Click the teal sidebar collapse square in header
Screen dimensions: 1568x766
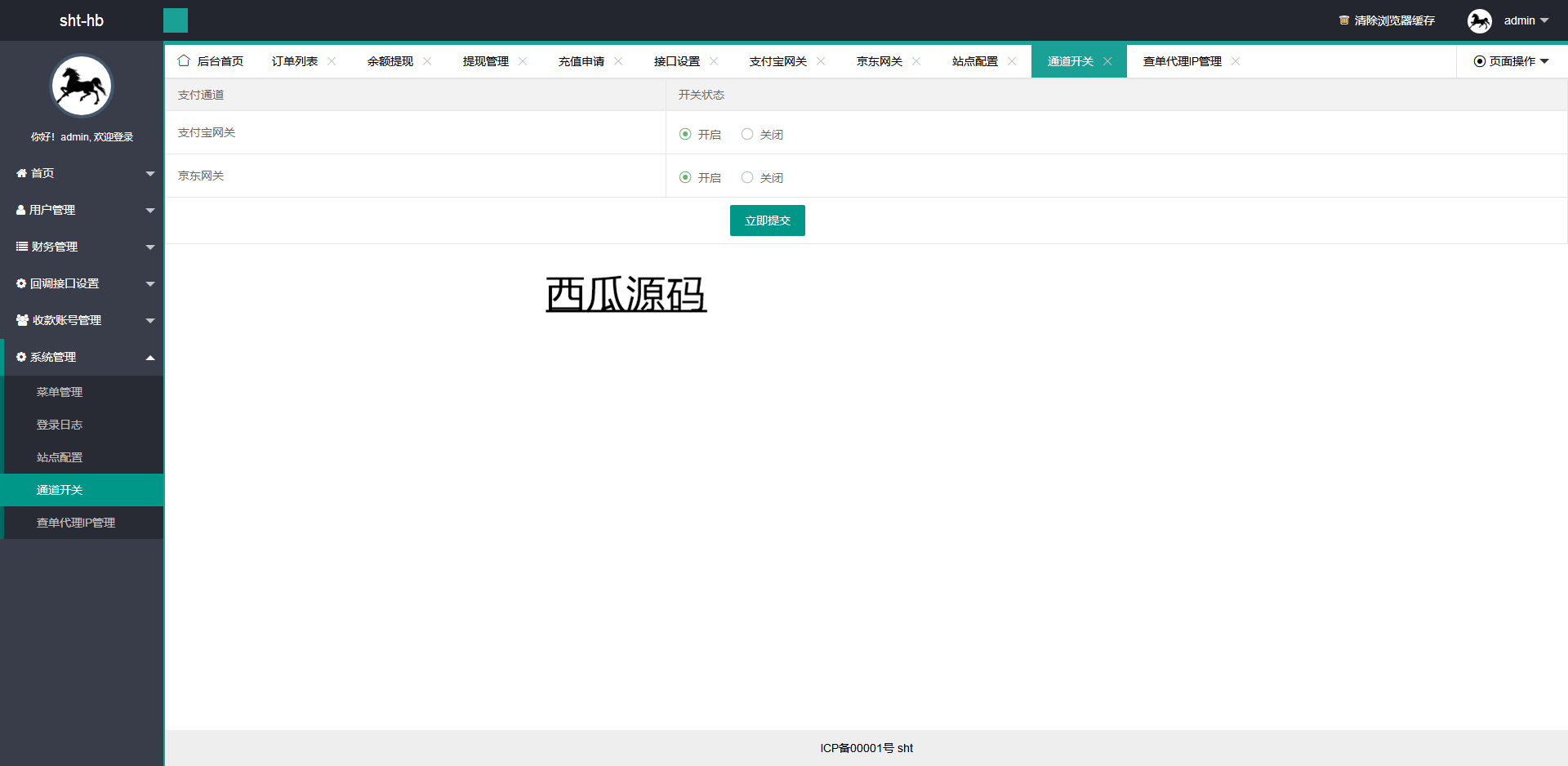176,20
